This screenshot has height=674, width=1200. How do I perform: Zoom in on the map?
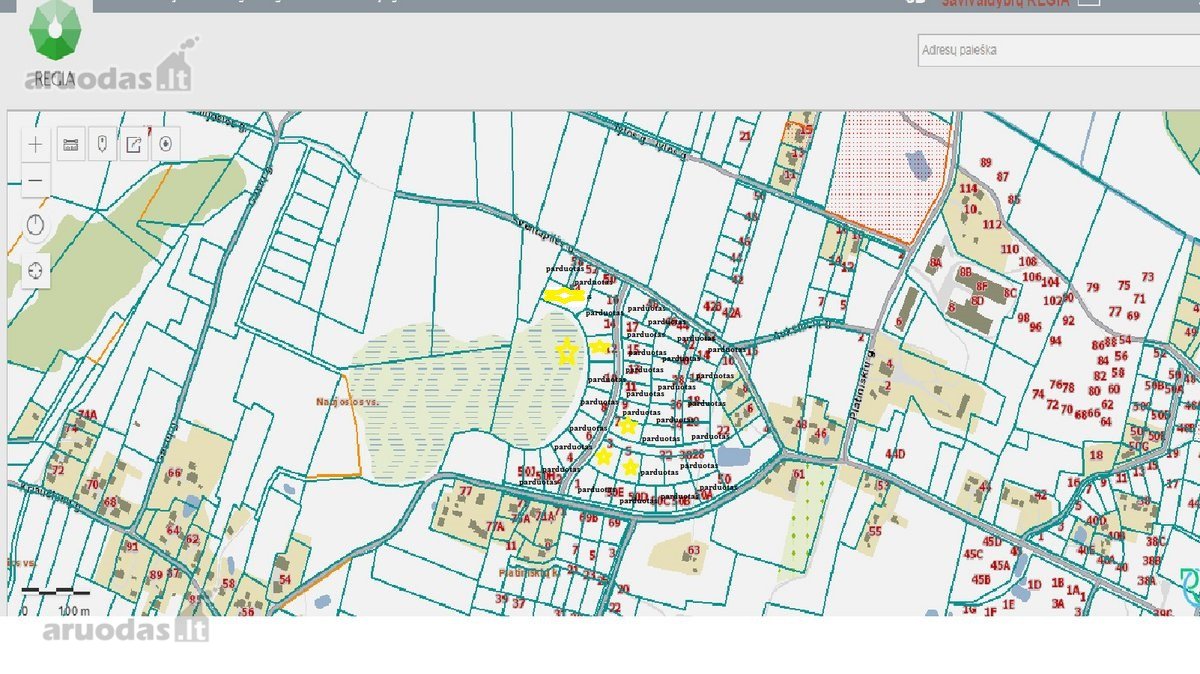pos(36,144)
